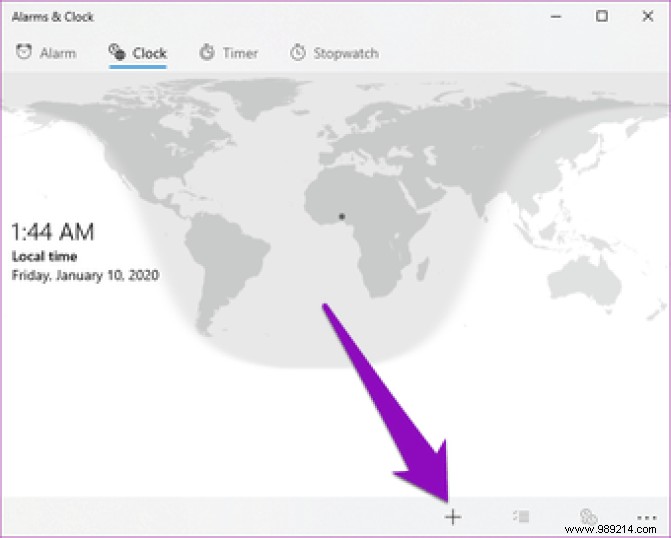Maximize the Alarms & Clock window
The image size is (671, 538).
602,16
